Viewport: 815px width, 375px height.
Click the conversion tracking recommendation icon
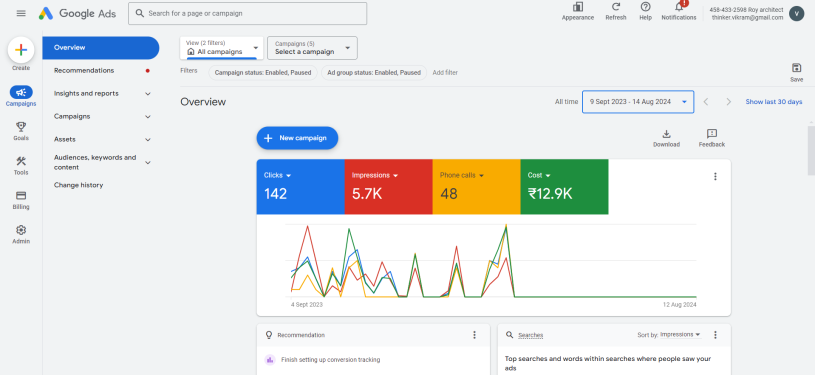tap(269, 359)
